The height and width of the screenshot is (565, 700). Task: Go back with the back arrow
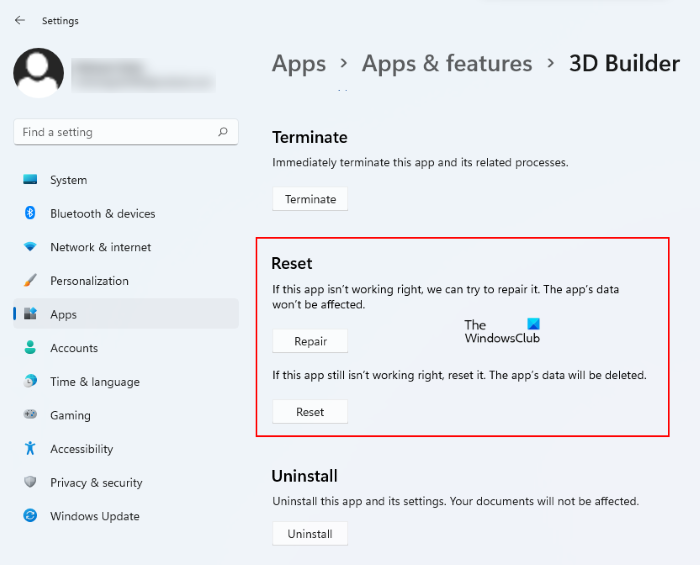[20, 20]
